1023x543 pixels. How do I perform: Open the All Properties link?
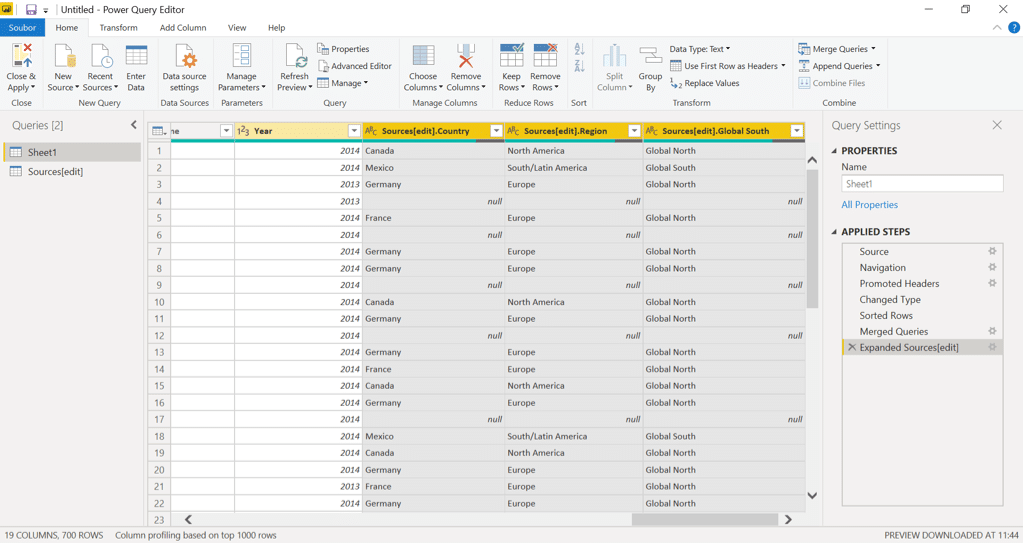point(870,204)
